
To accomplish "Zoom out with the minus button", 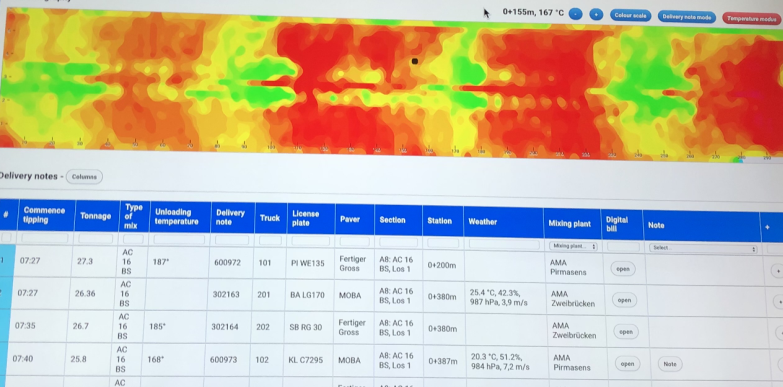I will pos(576,14).
